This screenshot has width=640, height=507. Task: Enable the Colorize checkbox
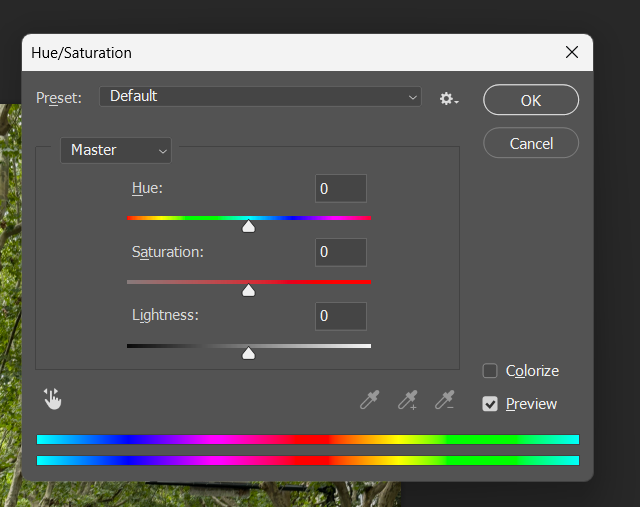coord(490,371)
